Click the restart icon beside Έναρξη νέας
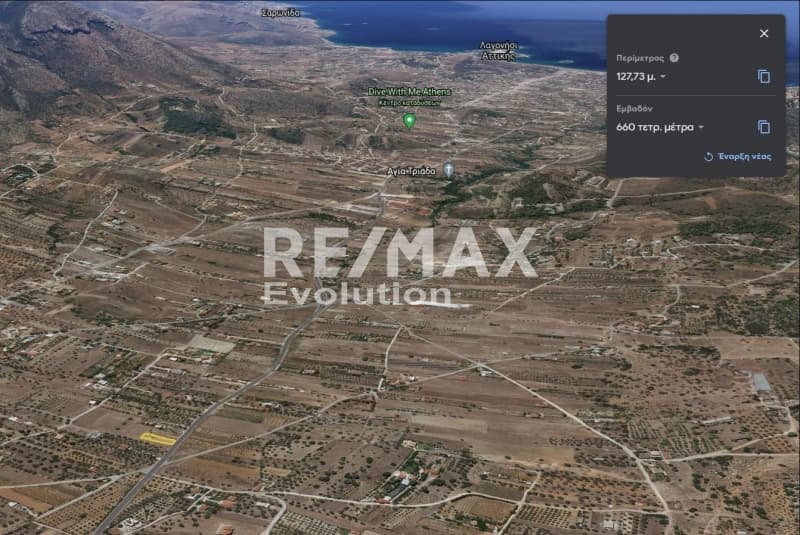The image size is (800, 535). point(708,157)
